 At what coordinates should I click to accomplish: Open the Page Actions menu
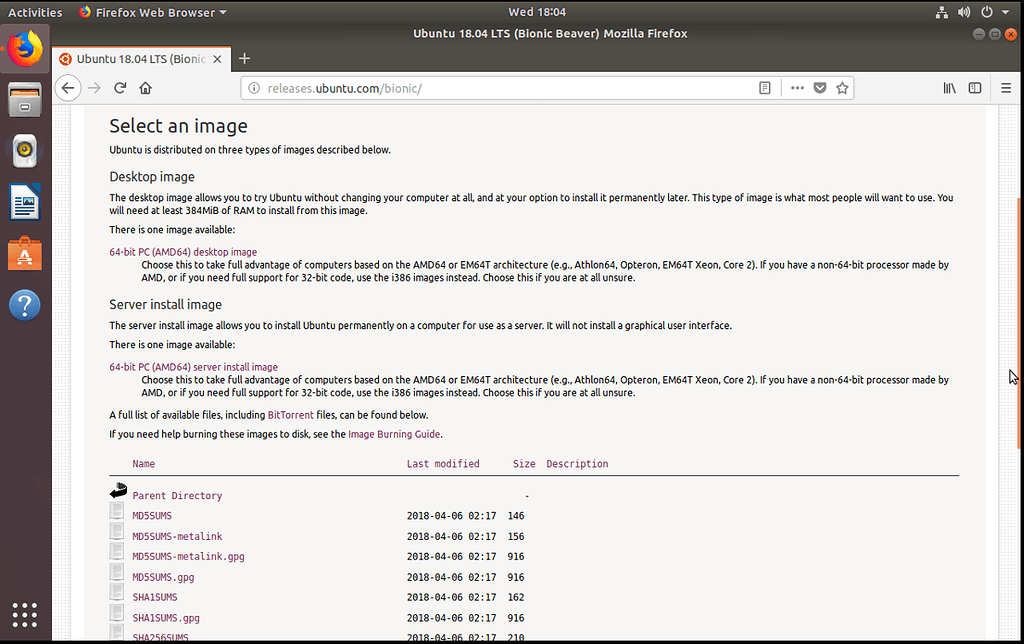click(x=797, y=88)
